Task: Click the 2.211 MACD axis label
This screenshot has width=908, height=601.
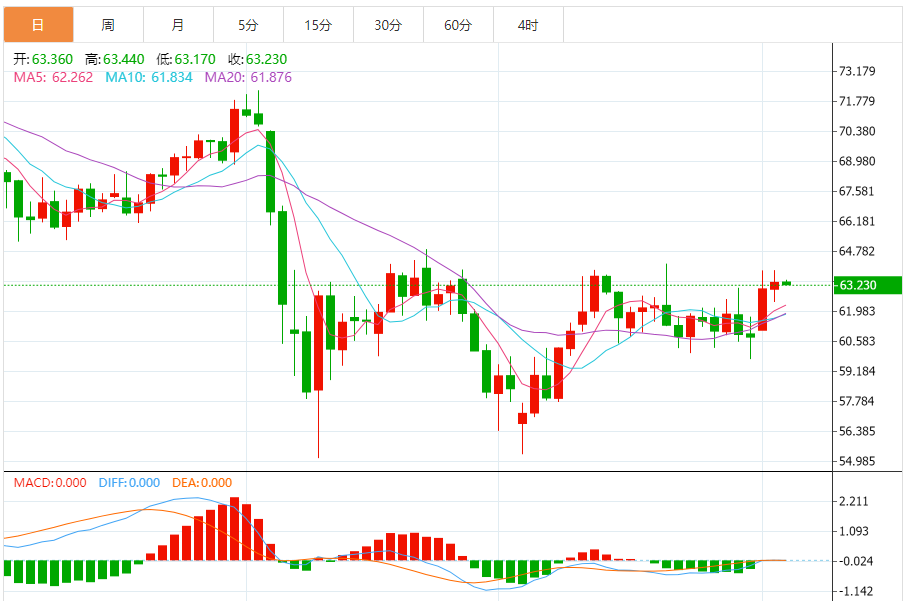Action: click(x=854, y=501)
